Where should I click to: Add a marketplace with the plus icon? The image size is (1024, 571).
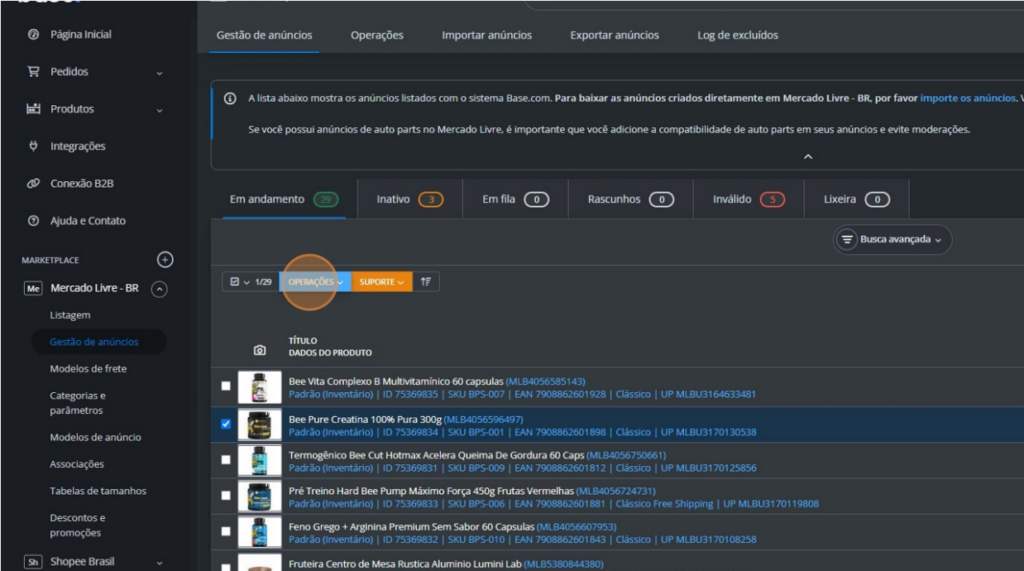[x=165, y=260]
